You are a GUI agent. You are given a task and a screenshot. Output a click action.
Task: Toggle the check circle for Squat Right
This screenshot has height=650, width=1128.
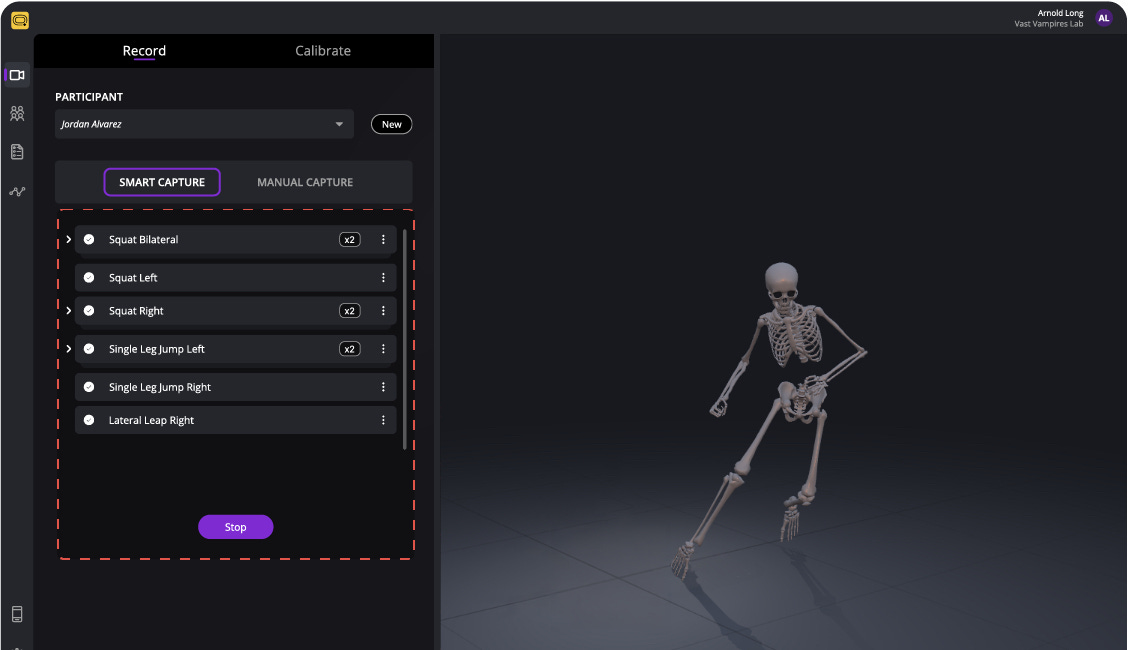[89, 311]
